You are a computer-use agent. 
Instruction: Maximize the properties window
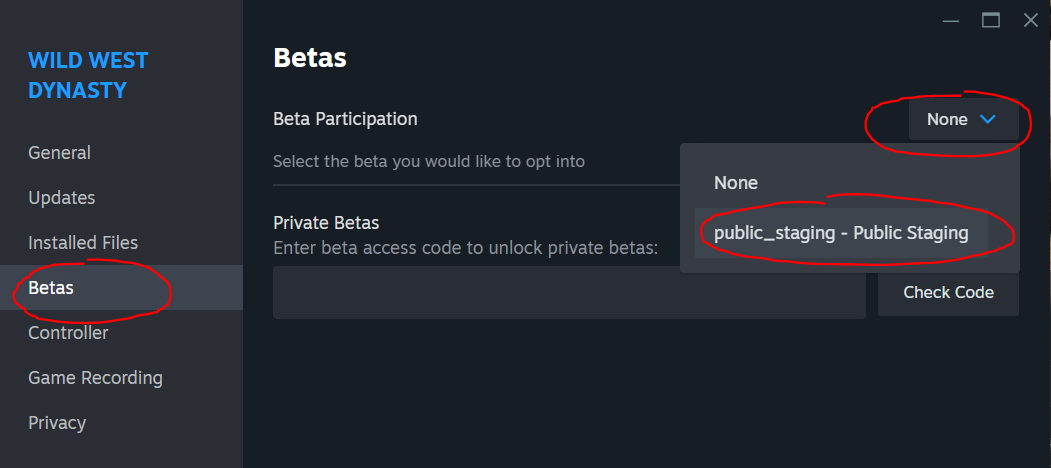[991, 20]
